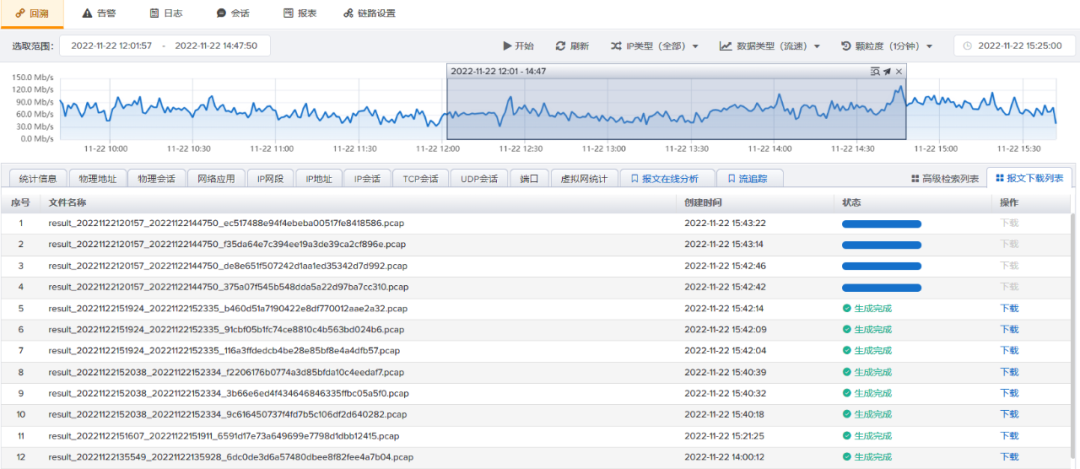Download file in row 6 (91cbf05b...)
This screenshot has width=1080, height=469.
1009,329
